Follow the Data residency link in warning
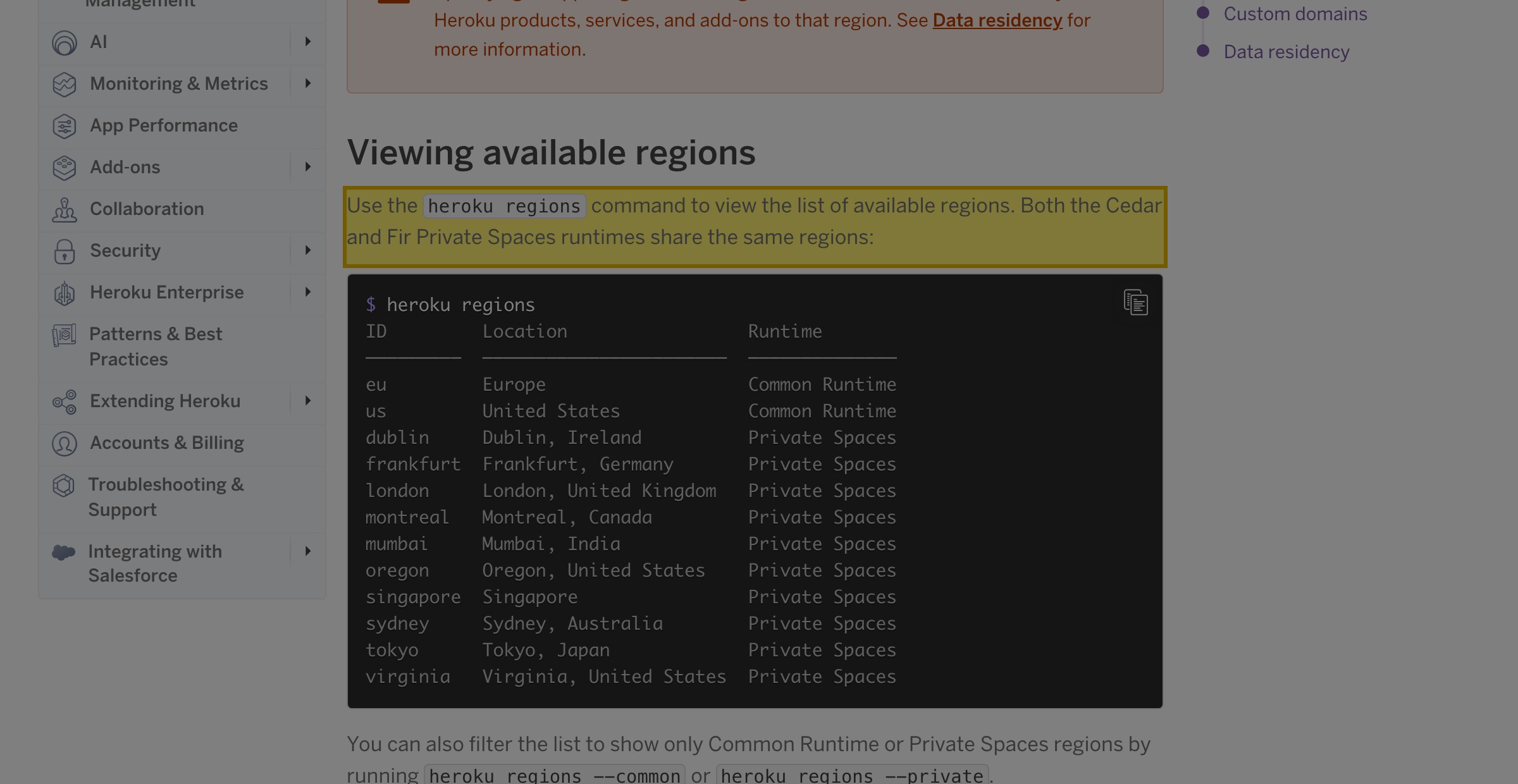1518x784 pixels. (x=997, y=20)
